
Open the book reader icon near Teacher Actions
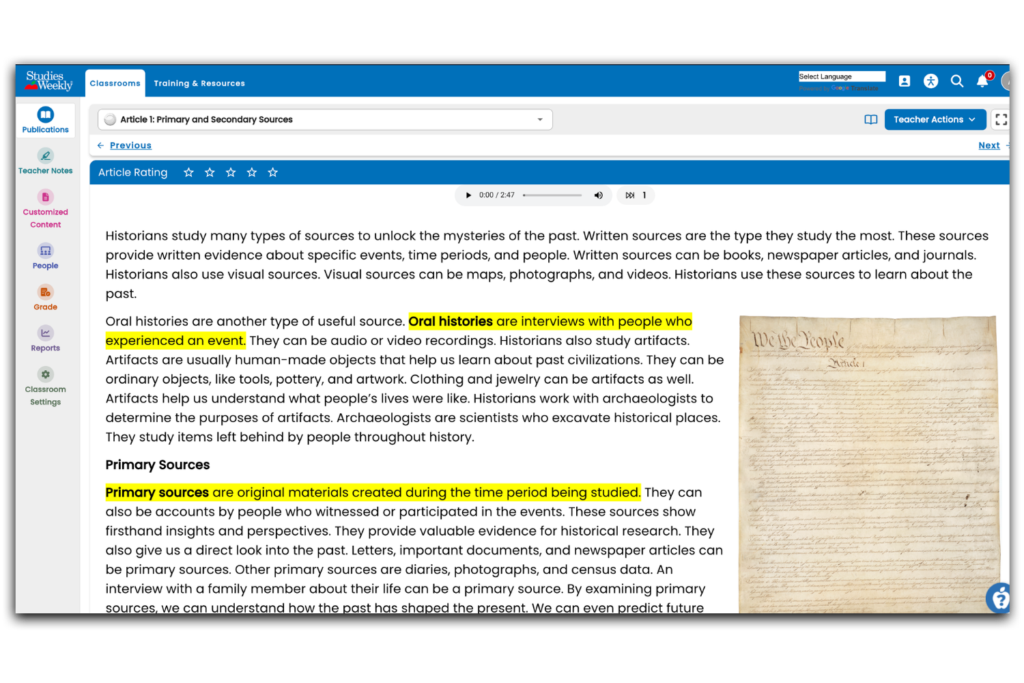[871, 119]
